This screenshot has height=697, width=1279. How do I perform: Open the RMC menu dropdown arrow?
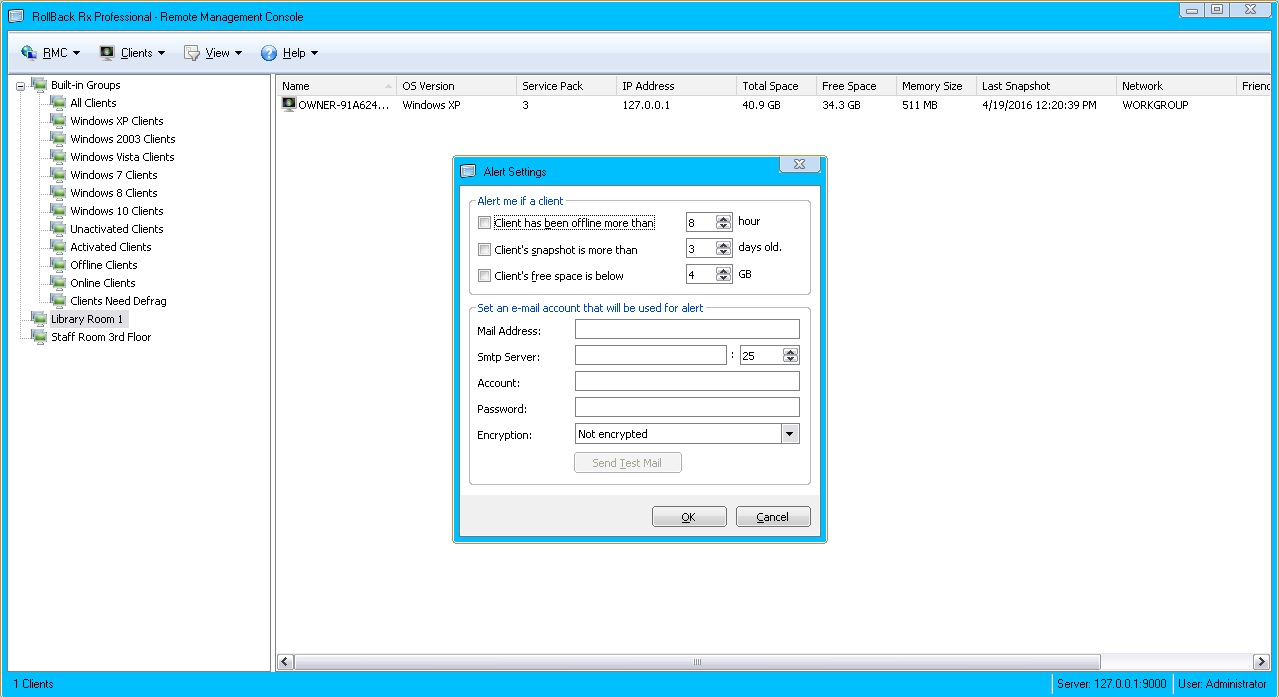76,53
